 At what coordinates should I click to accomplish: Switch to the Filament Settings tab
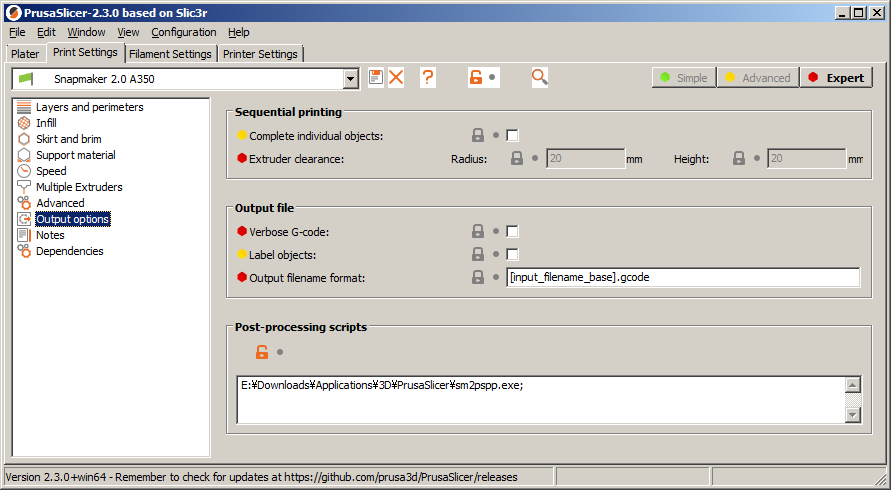point(170,54)
